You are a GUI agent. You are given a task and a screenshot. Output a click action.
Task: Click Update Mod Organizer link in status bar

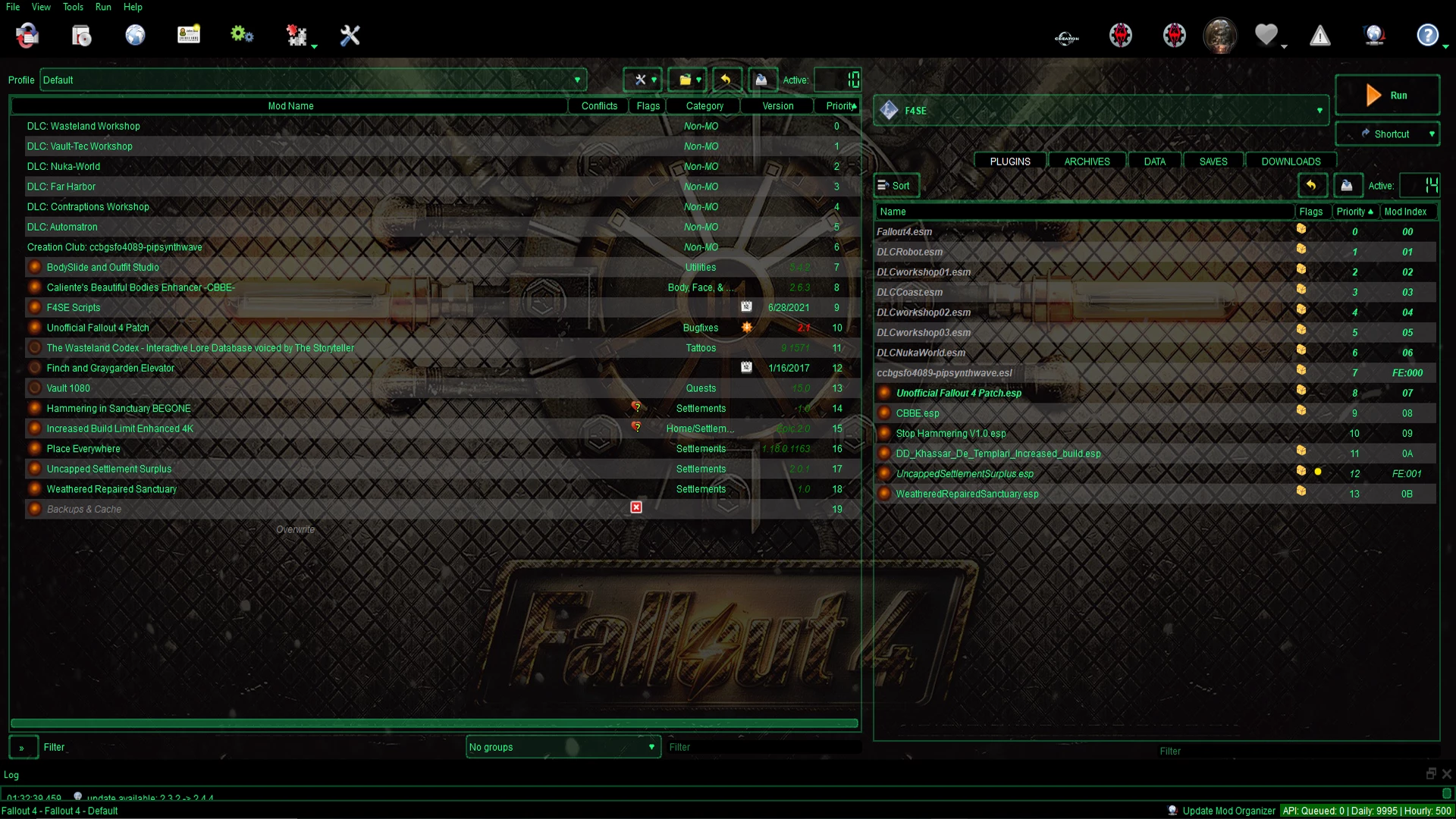coord(1228,811)
